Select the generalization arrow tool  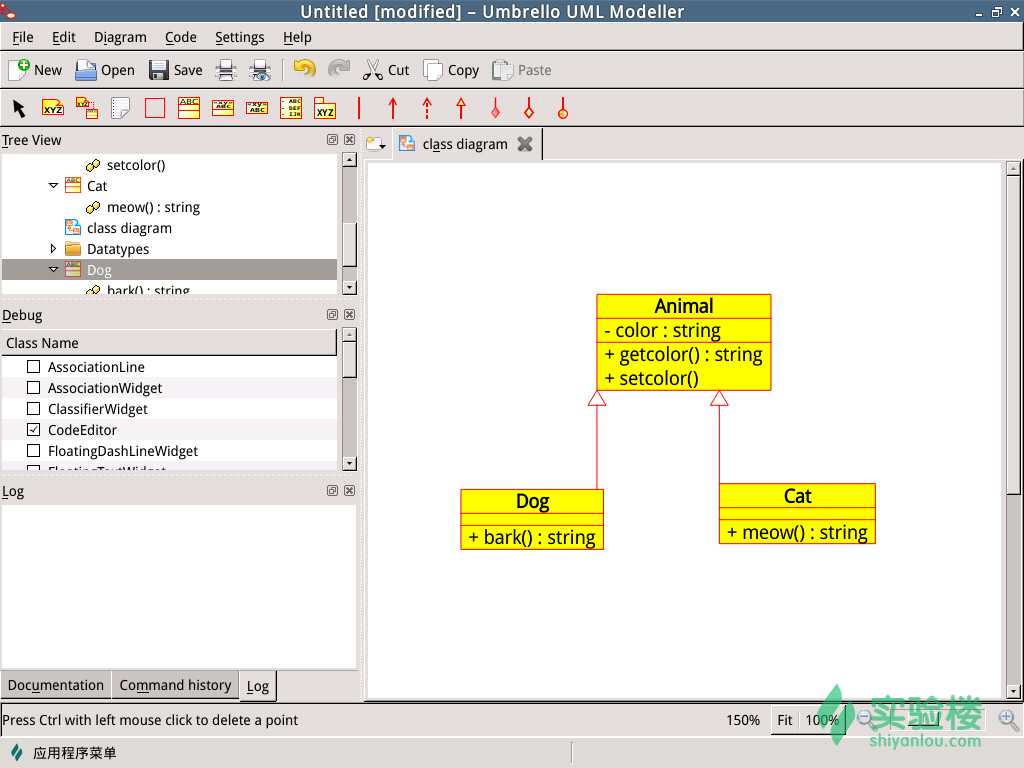pyautogui.click(x=460, y=108)
